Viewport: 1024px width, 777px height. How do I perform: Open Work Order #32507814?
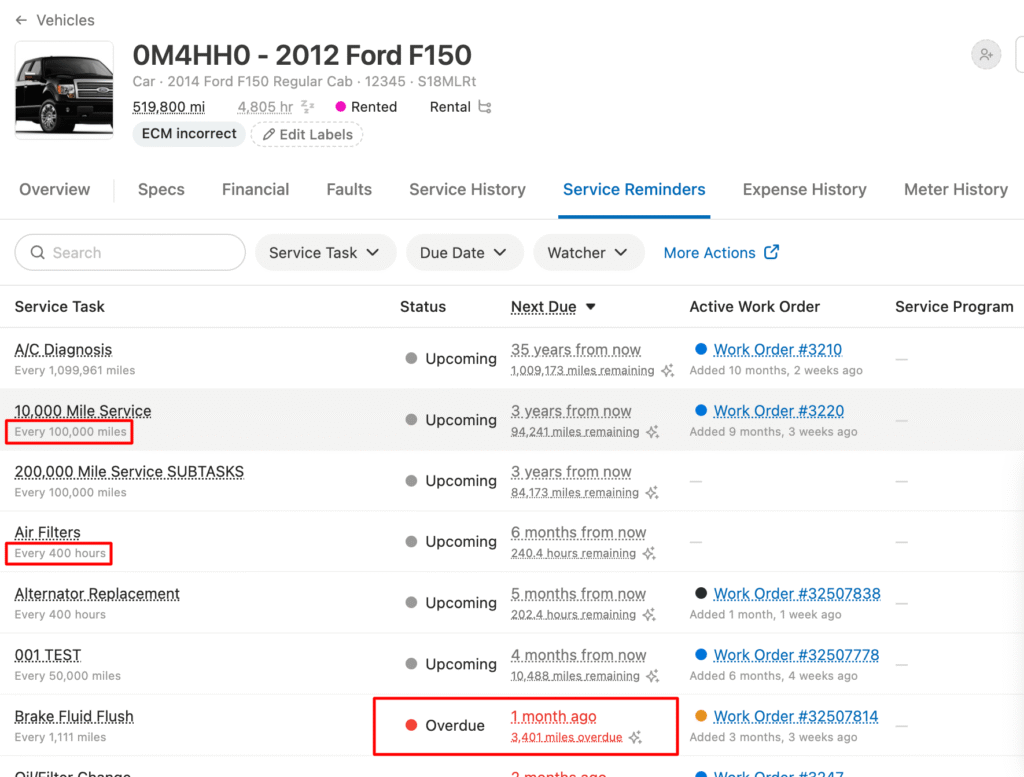click(x=795, y=716)
